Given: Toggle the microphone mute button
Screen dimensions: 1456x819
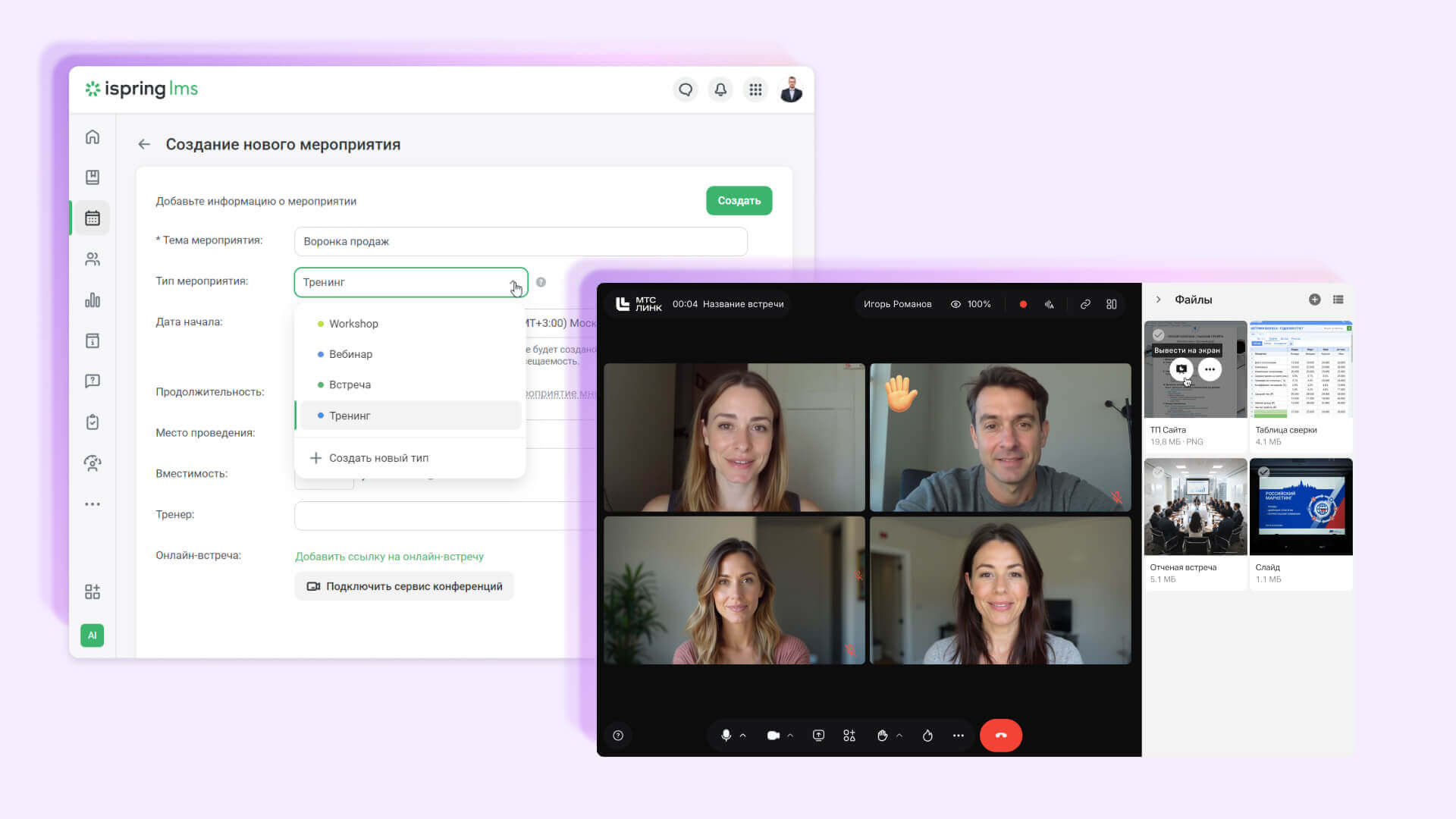Looking at the screenshot, I should point(726,736).
